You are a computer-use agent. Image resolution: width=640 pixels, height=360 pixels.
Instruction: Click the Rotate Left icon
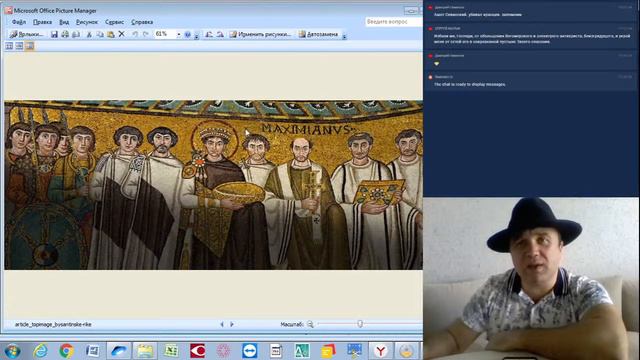209,34
